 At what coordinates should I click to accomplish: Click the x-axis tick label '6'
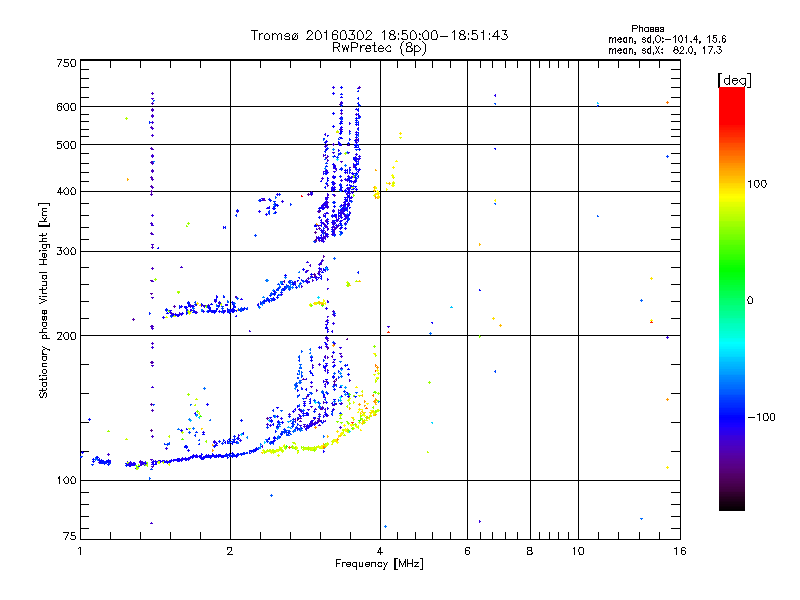(467, 551)
